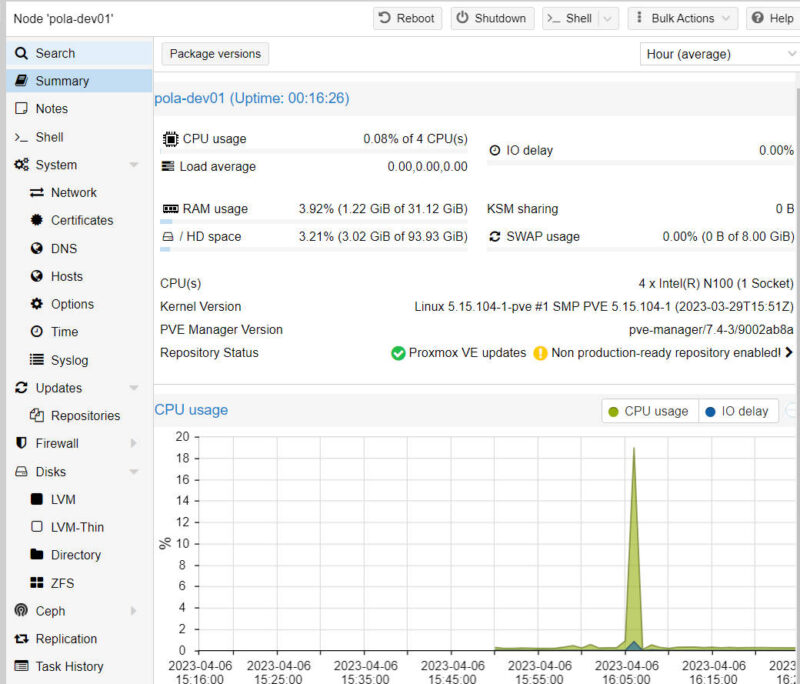Click the LVM-Thin outline square icon
Viewport: 800px width, 684px height.
37,526
